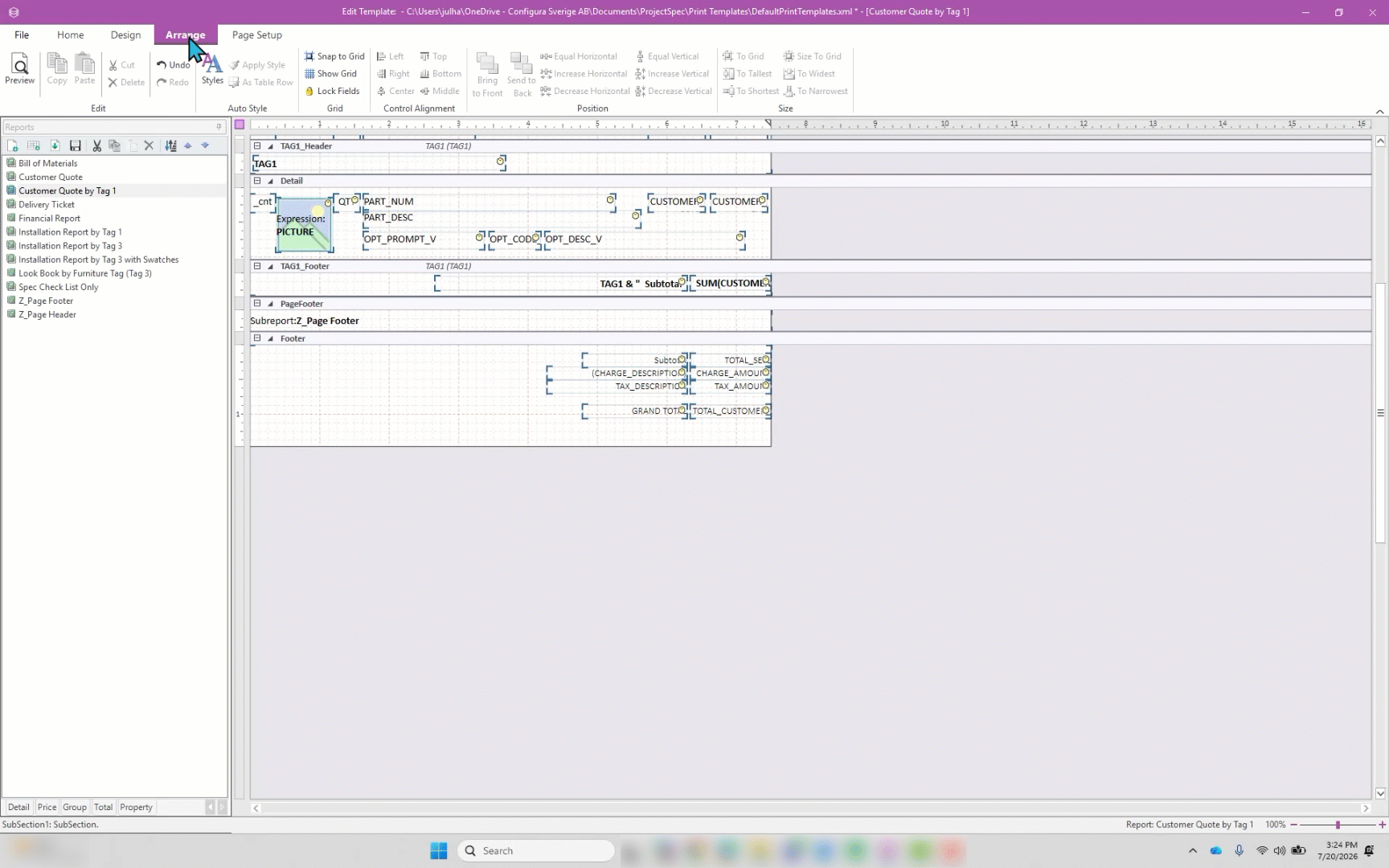This screenshot has width=1389, height=868.
Task: Click To Widest in Size group
Action: [809, 73]
